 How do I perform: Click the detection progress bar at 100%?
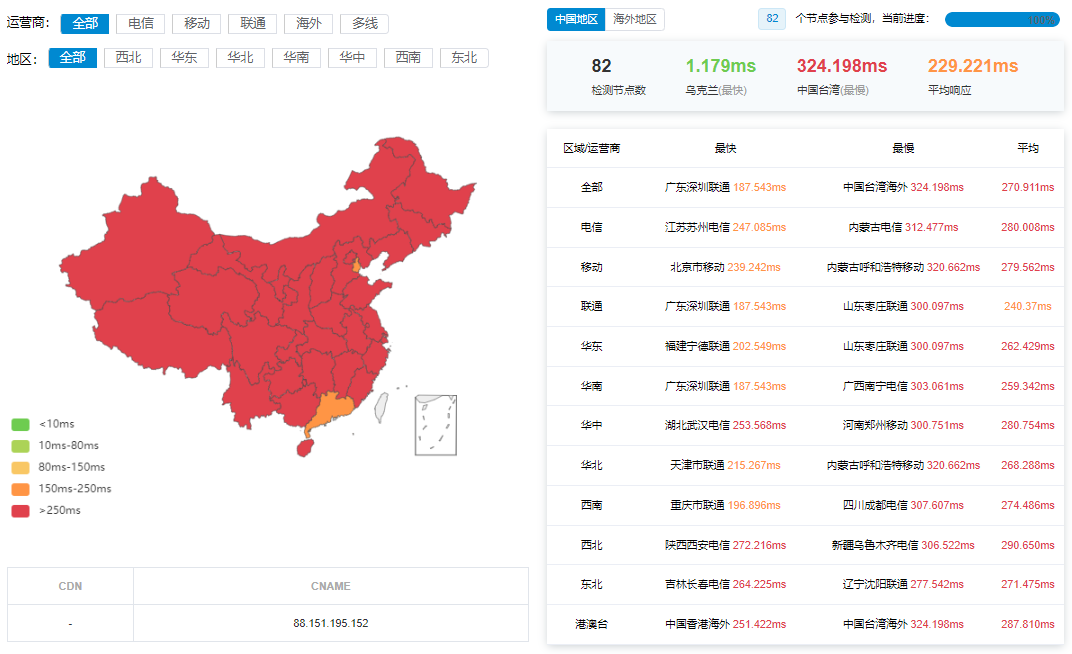click(1001, 19)
